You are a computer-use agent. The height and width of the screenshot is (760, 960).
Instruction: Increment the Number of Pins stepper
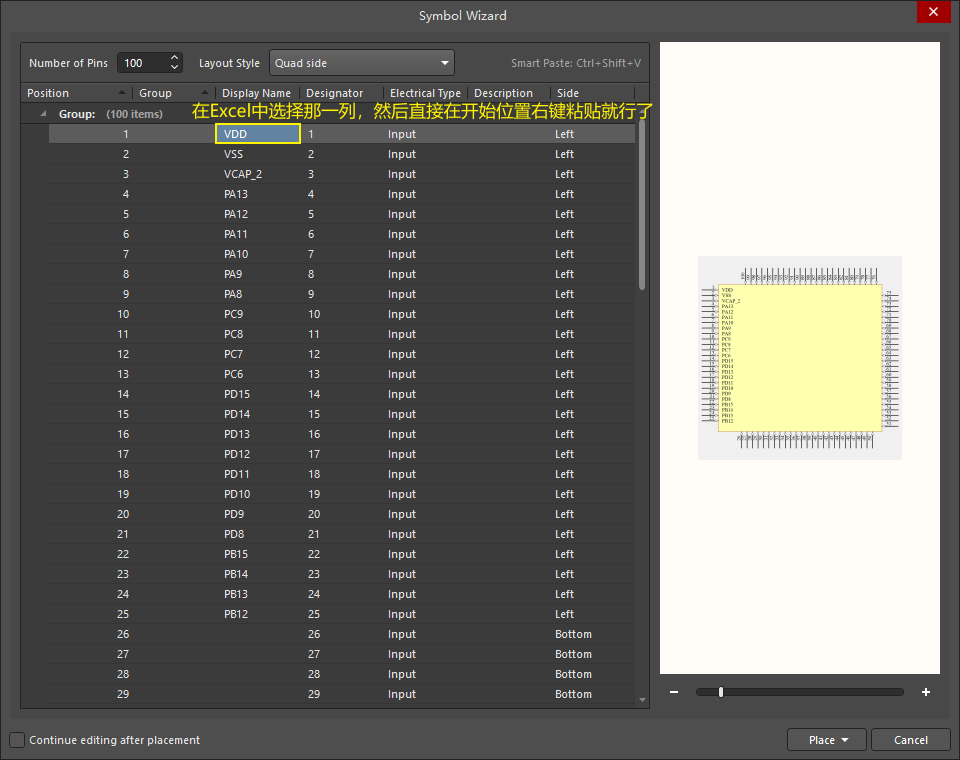point(175,58)
